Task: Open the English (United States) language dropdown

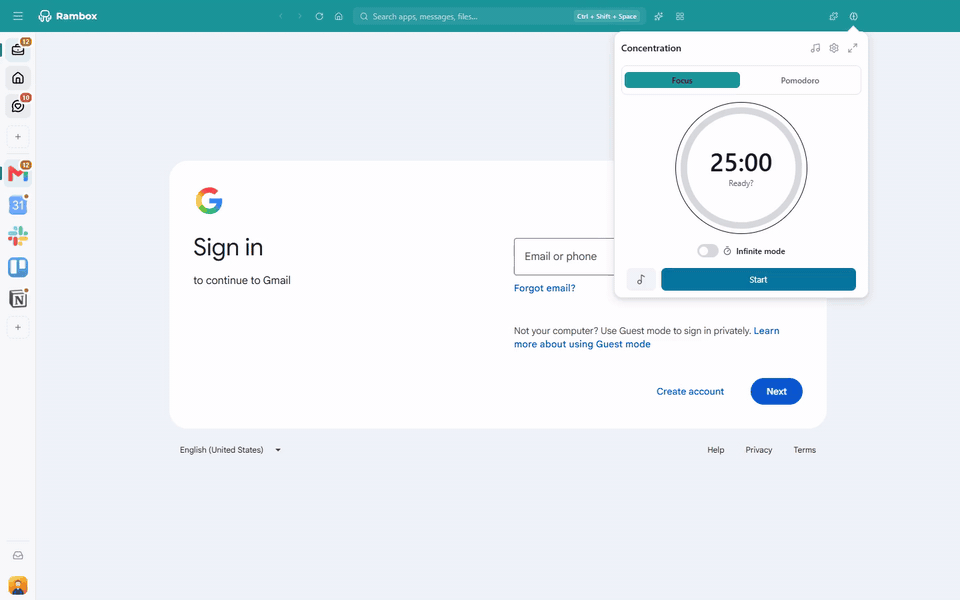Action: point(230,450)
